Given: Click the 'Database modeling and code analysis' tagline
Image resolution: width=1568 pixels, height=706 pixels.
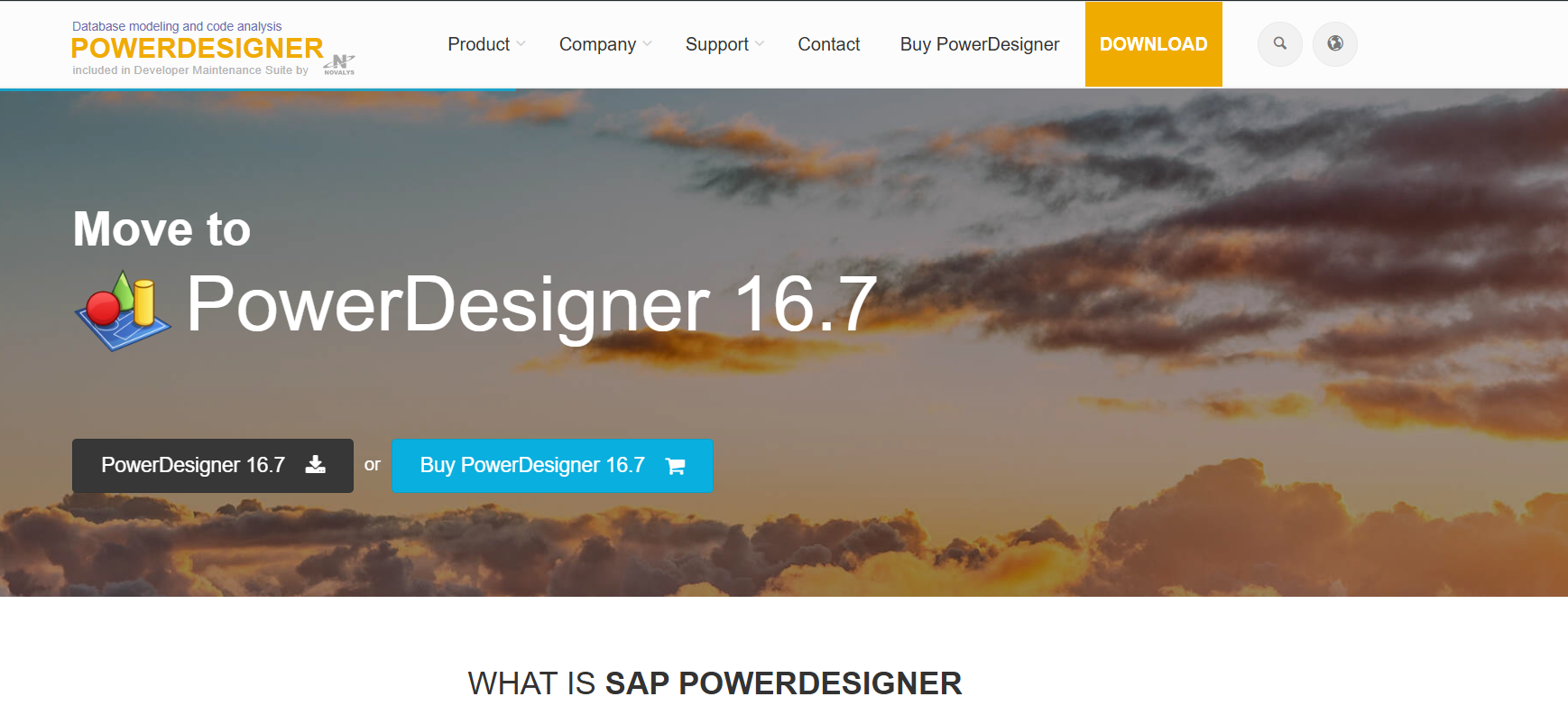Looking at the screenshot, I should [x=177, y=26].
